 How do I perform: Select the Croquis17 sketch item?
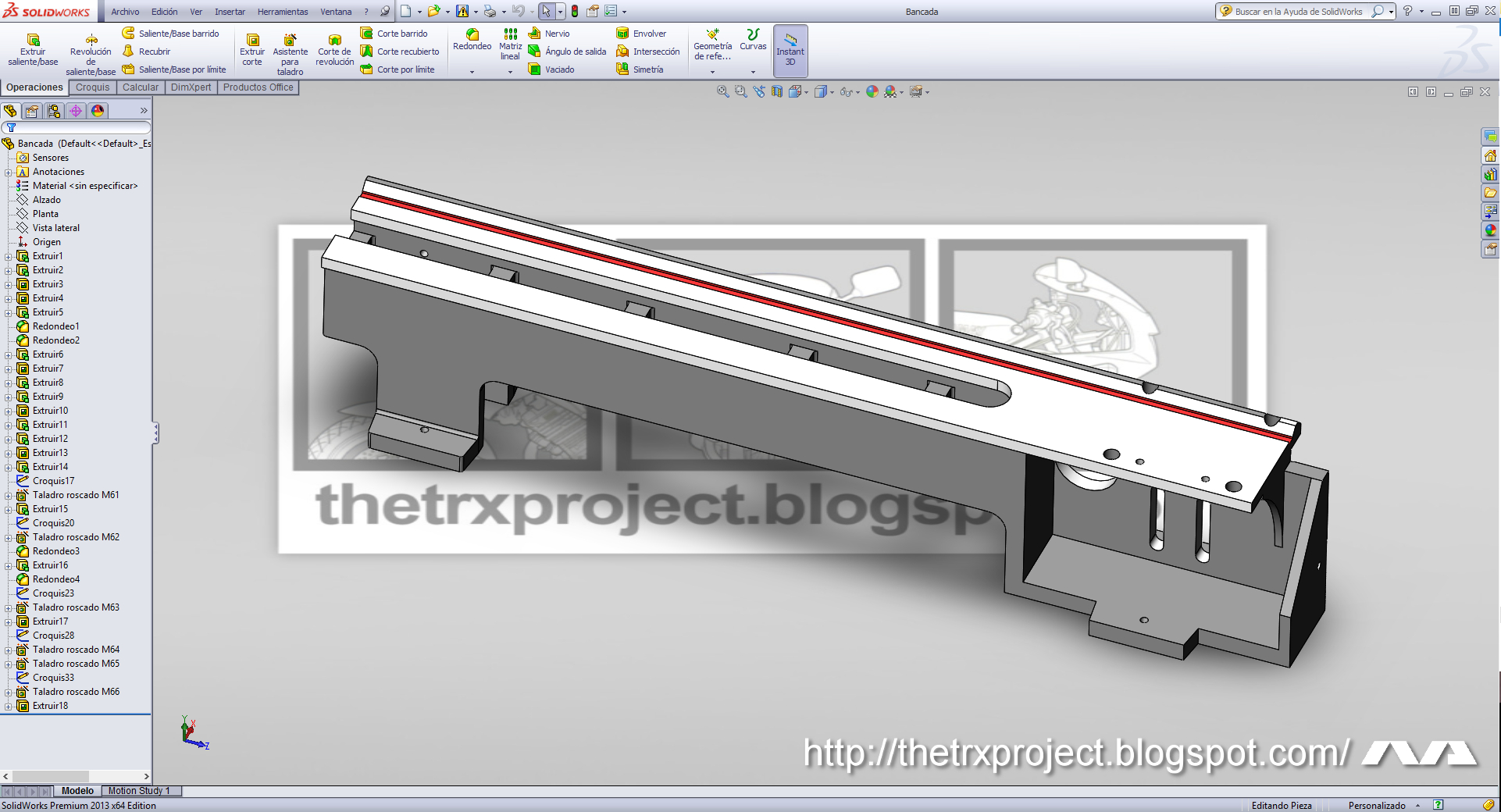[x=46, y=481]
